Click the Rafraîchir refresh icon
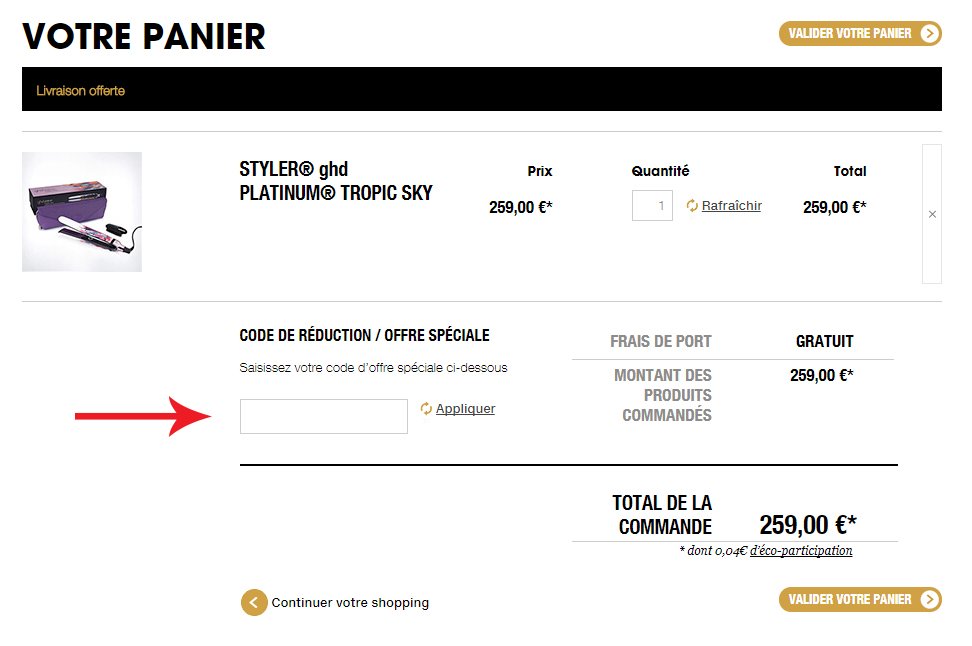The width and height of the screenshot is (972, 646). (x=692, y=206)
